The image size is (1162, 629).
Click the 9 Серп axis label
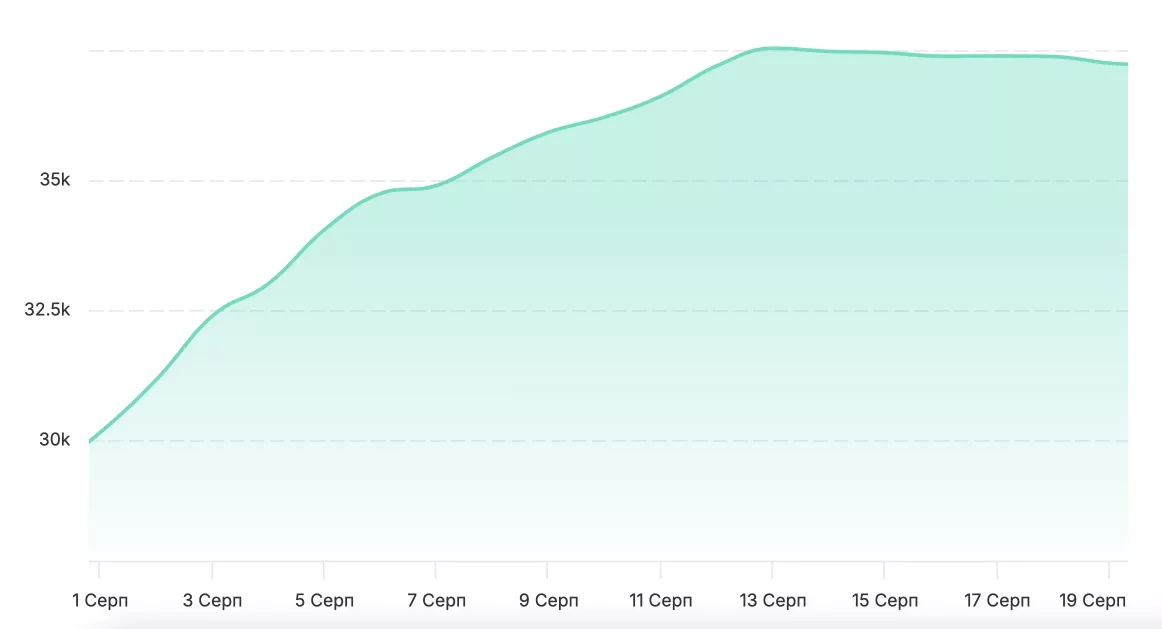point(548,600)
